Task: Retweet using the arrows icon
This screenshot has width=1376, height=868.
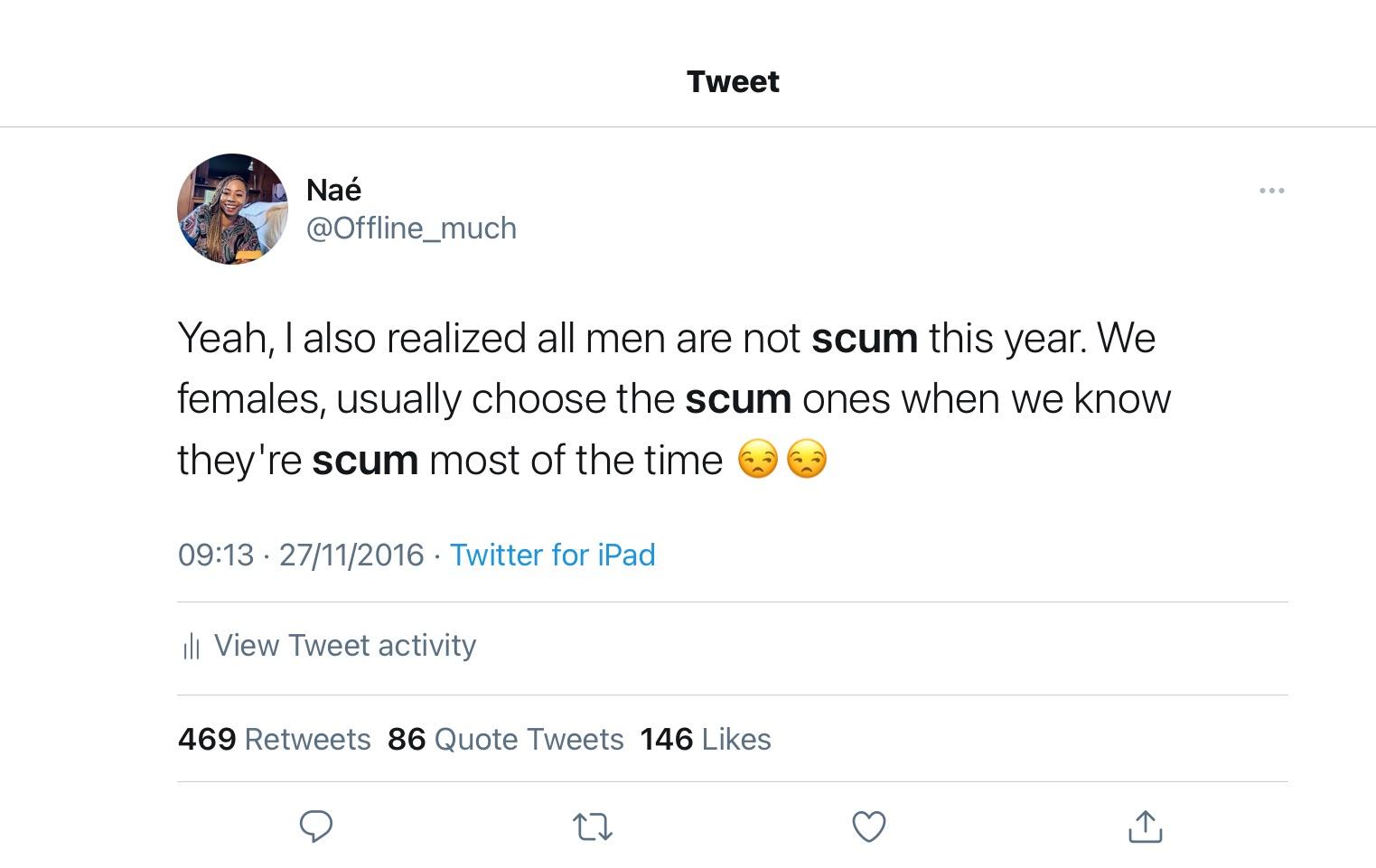Action: pos(593,826)
